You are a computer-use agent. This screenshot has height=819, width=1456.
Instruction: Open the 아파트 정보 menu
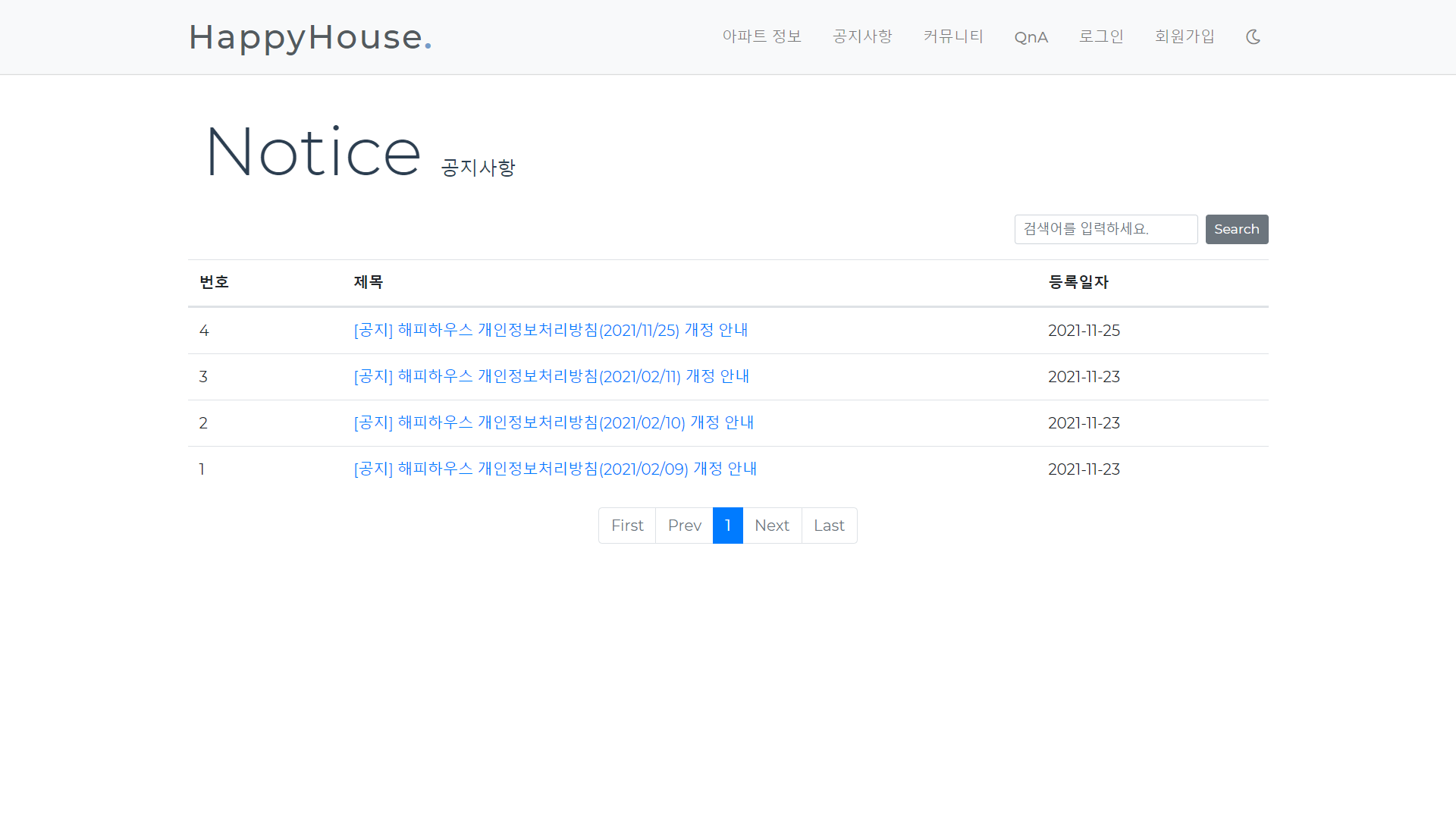[761, 36]
